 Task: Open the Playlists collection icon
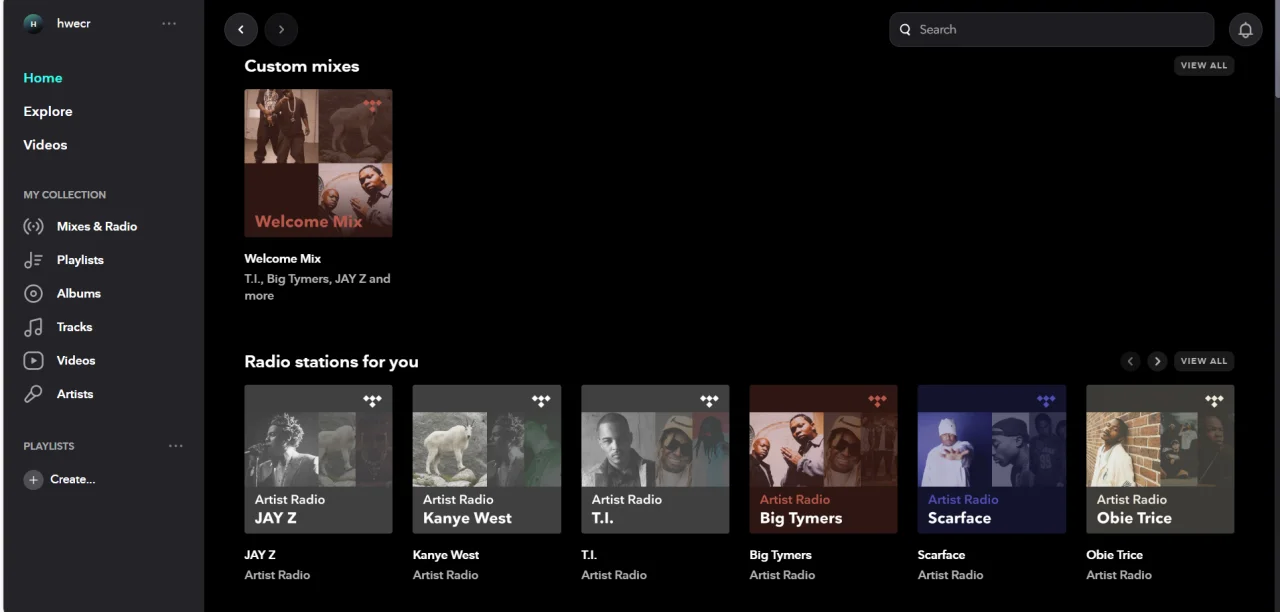[x=33, y=260]
